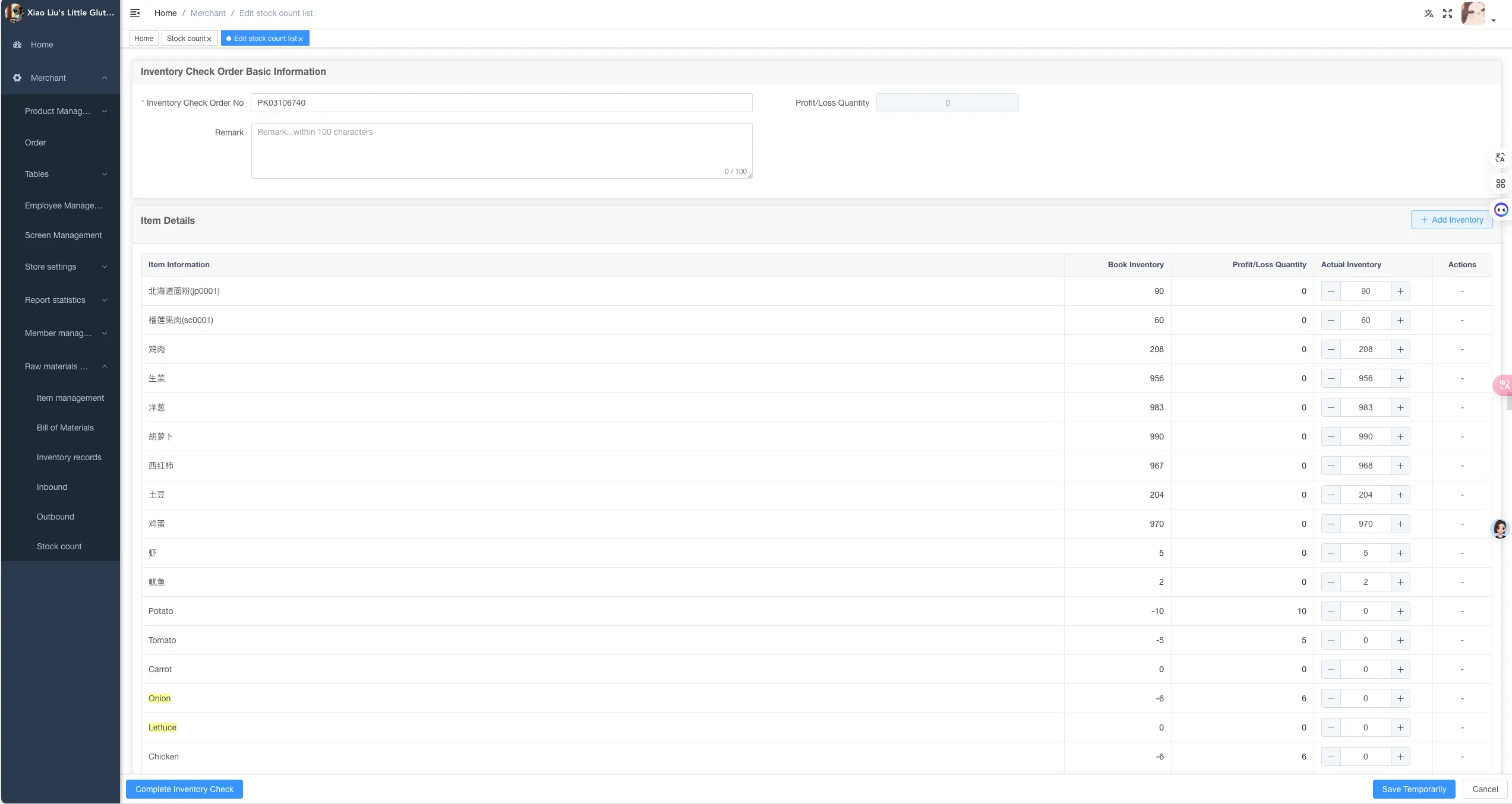Click the Home dashboard icon in sidebar
Screen dimensions: 1512x804
point(17,45)
